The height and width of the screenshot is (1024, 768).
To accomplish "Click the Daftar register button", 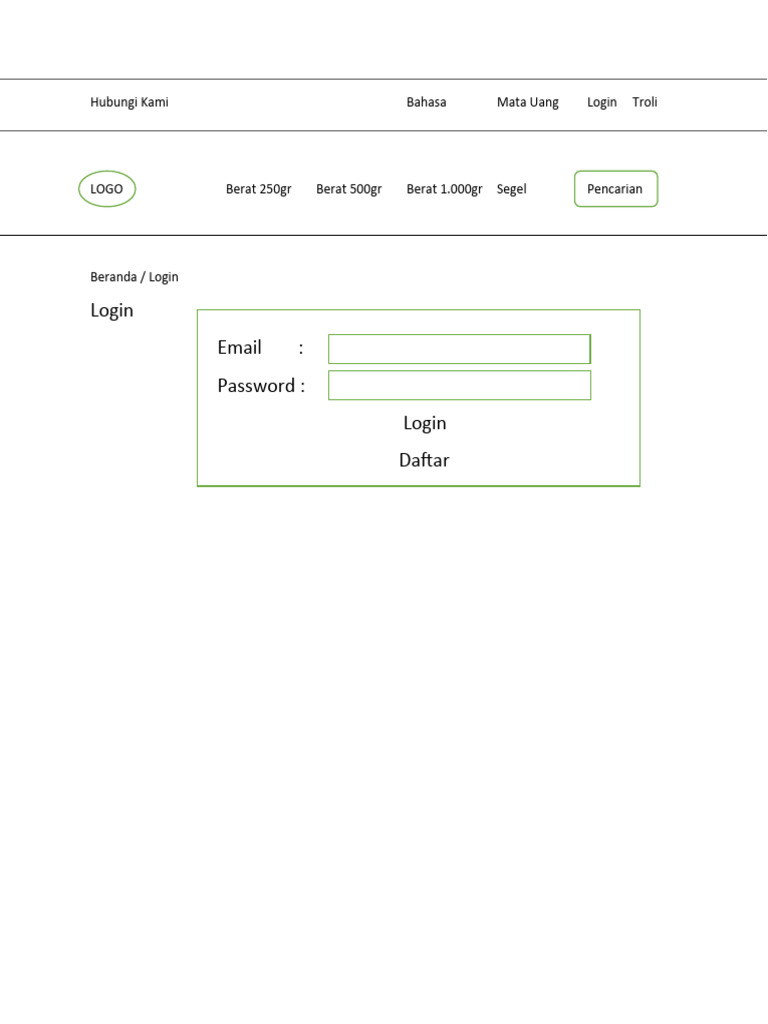I will click(424, 460).
